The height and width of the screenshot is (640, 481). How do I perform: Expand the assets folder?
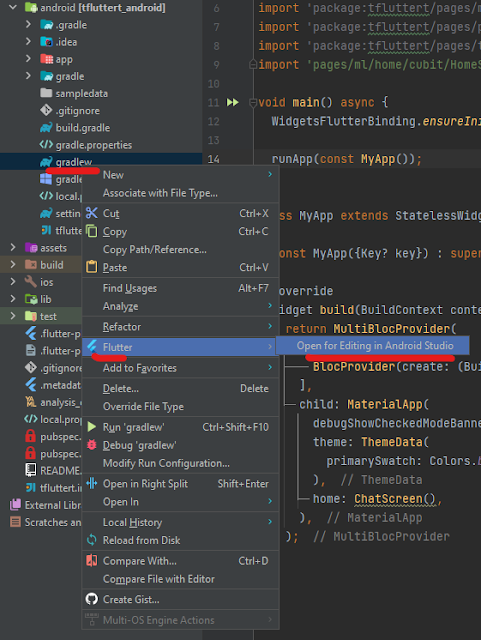pos(13,247)
